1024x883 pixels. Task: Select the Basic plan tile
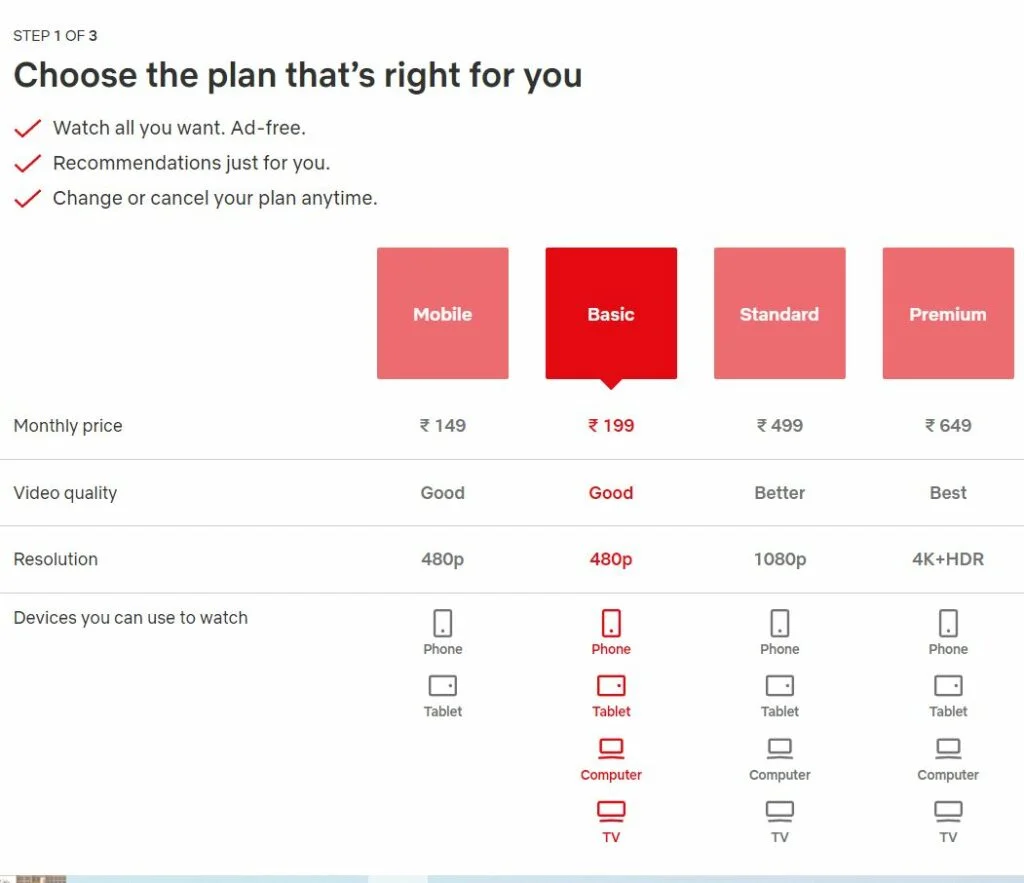click(x=611, y=313)
